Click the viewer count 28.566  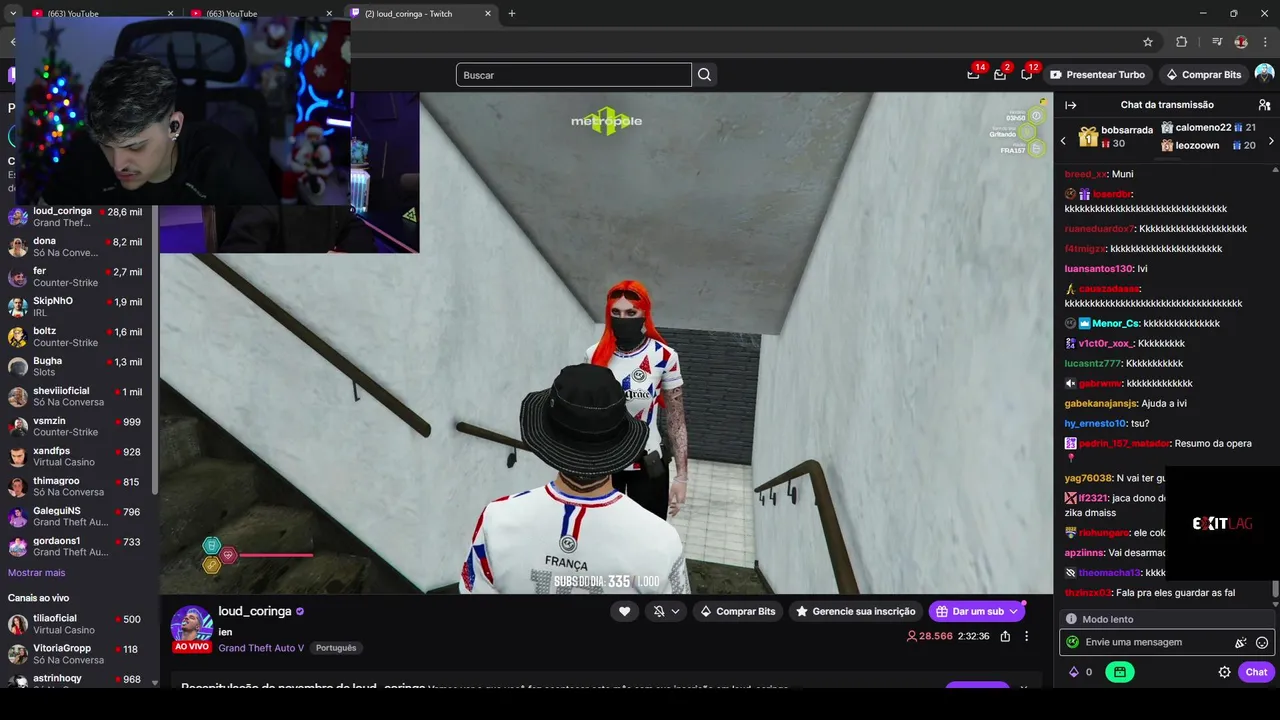pos(929,636)
